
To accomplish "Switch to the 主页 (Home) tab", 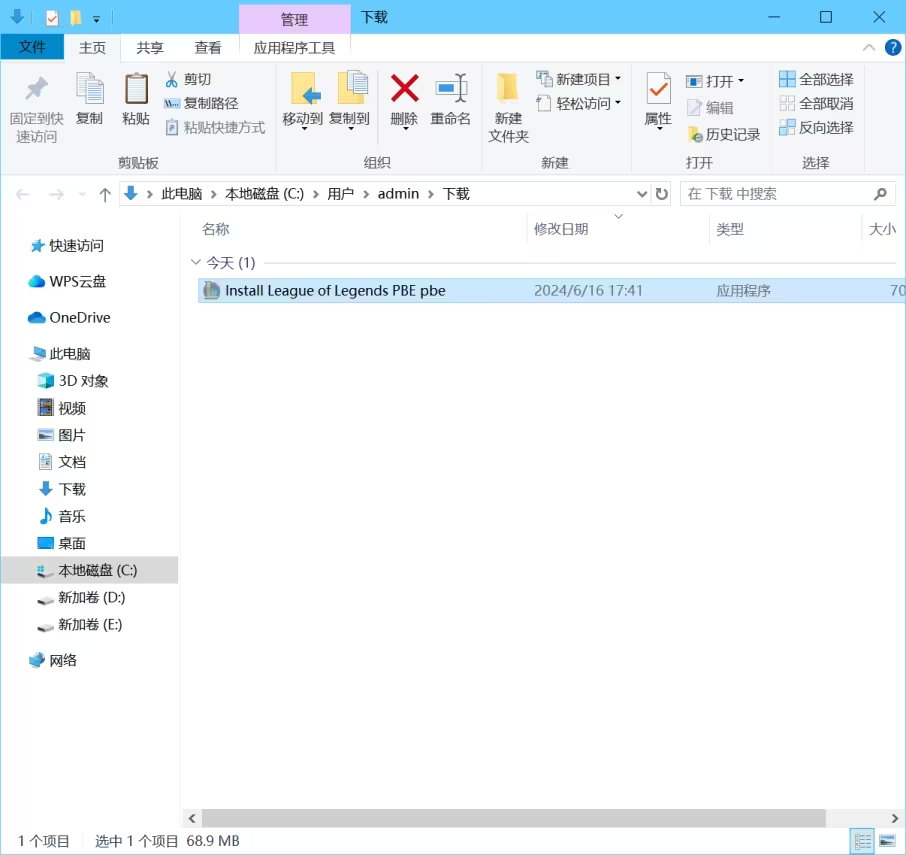I will pos(92,47).
